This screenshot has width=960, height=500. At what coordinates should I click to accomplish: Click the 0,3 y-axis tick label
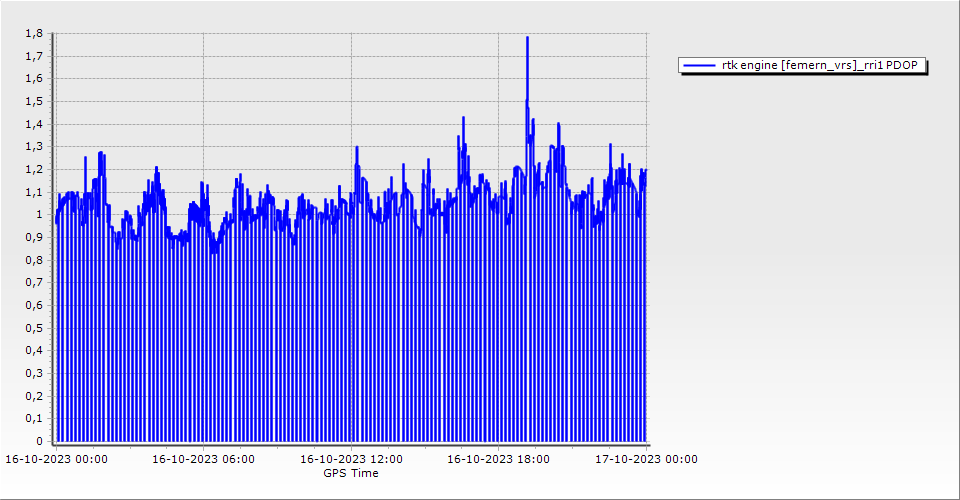coord(33,373)
